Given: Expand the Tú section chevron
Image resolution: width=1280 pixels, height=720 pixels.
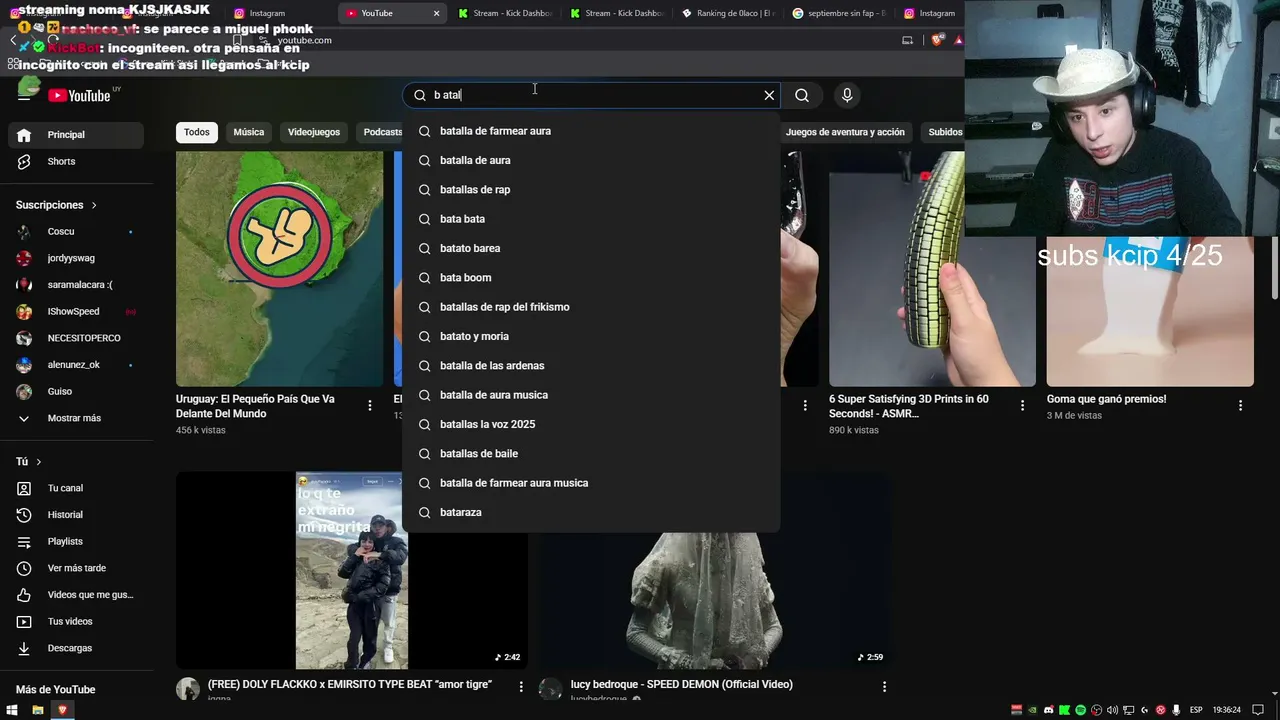Looking at the screenshot, I should 39,462.
